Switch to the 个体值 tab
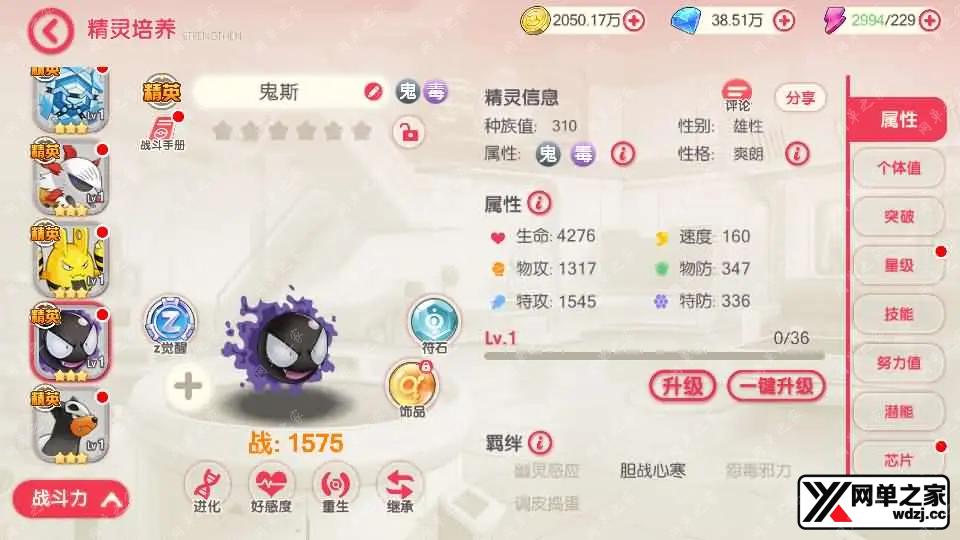The image size is (960, 540). pyautogui.click(x=898, y=168)
